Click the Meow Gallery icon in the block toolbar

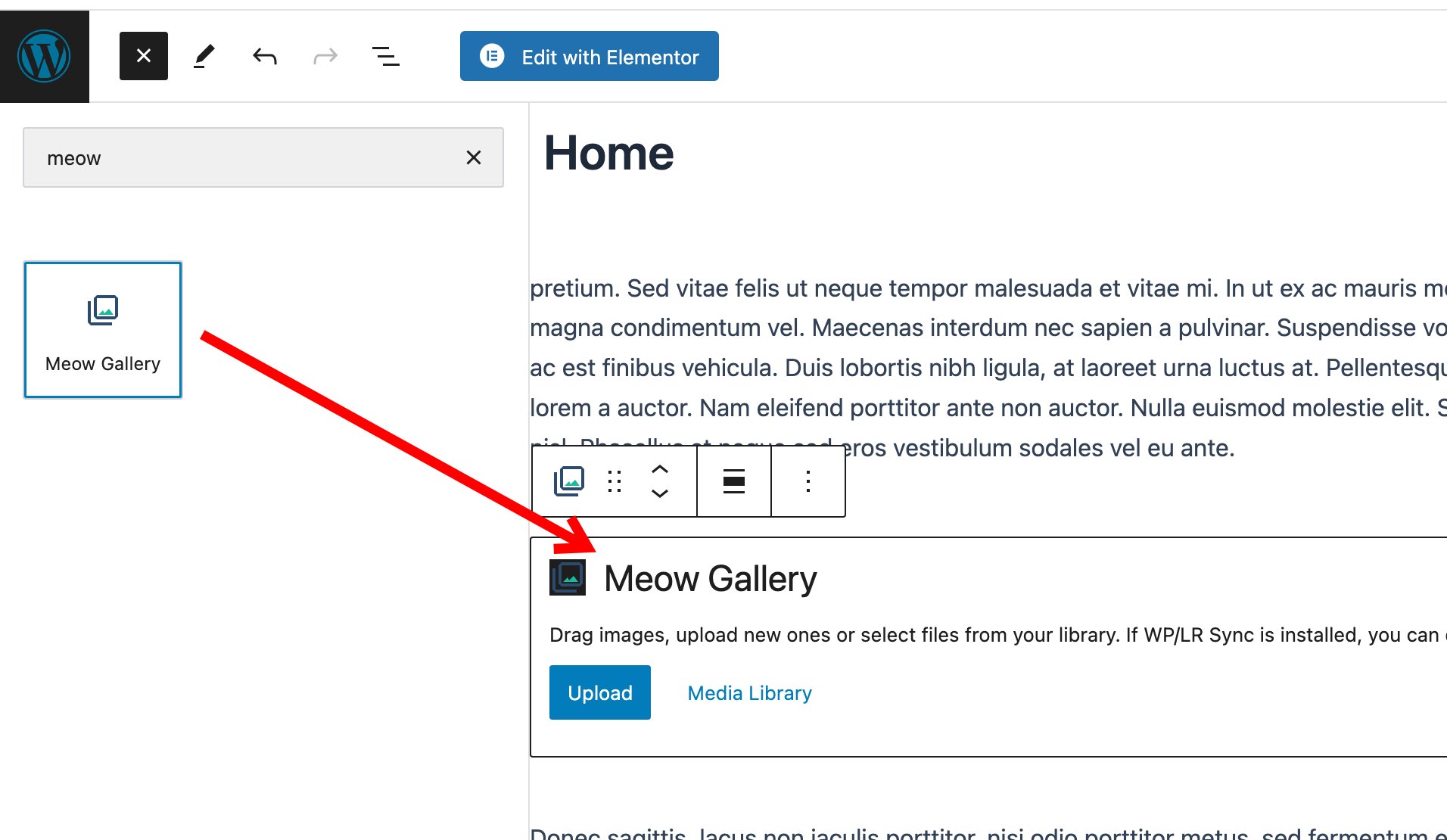(x=568, y=481)
